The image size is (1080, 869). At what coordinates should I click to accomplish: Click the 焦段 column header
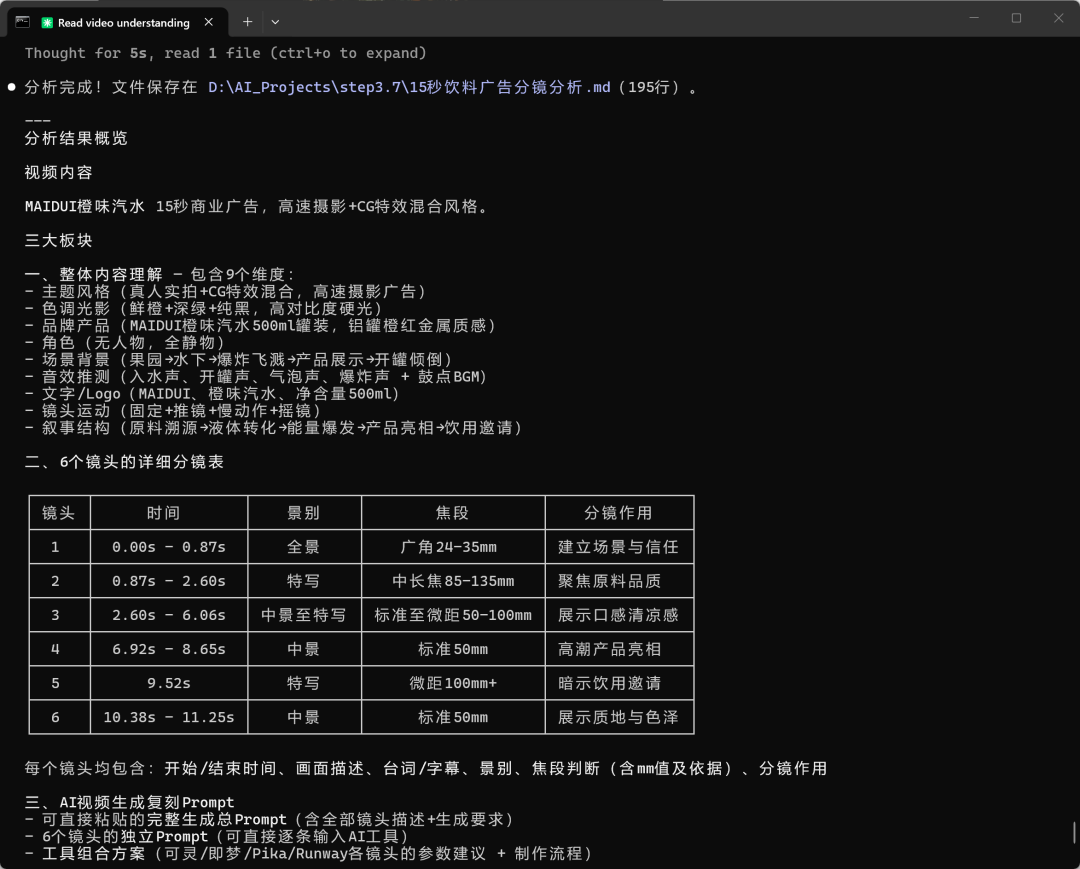click(453, 513)
